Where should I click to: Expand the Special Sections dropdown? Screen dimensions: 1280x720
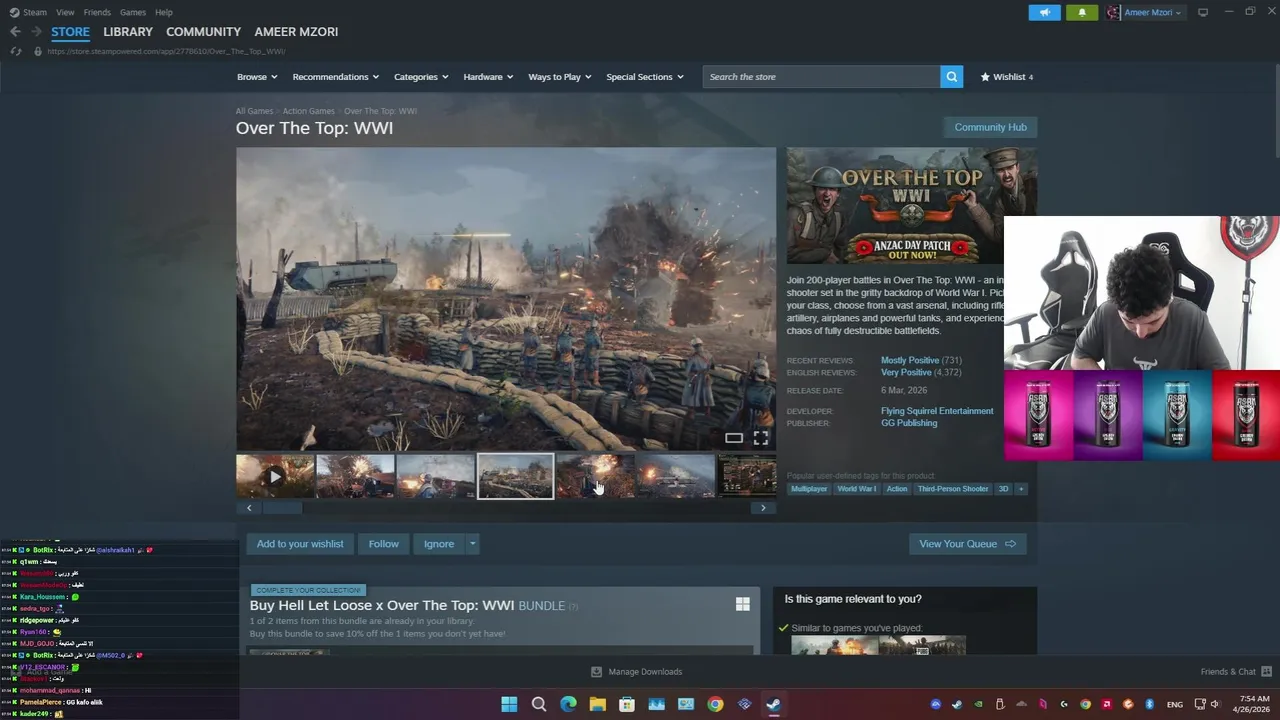[x=645, y=77]
